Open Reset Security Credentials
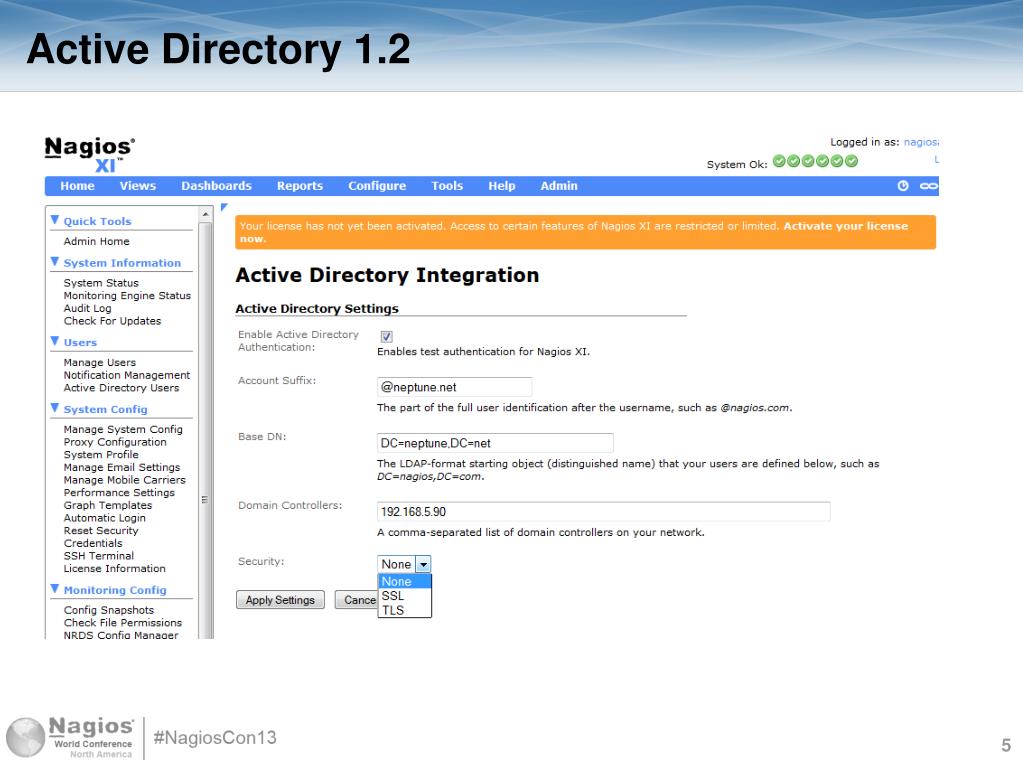The height and width of the screenshot is (767, 1023). (101, 537)
